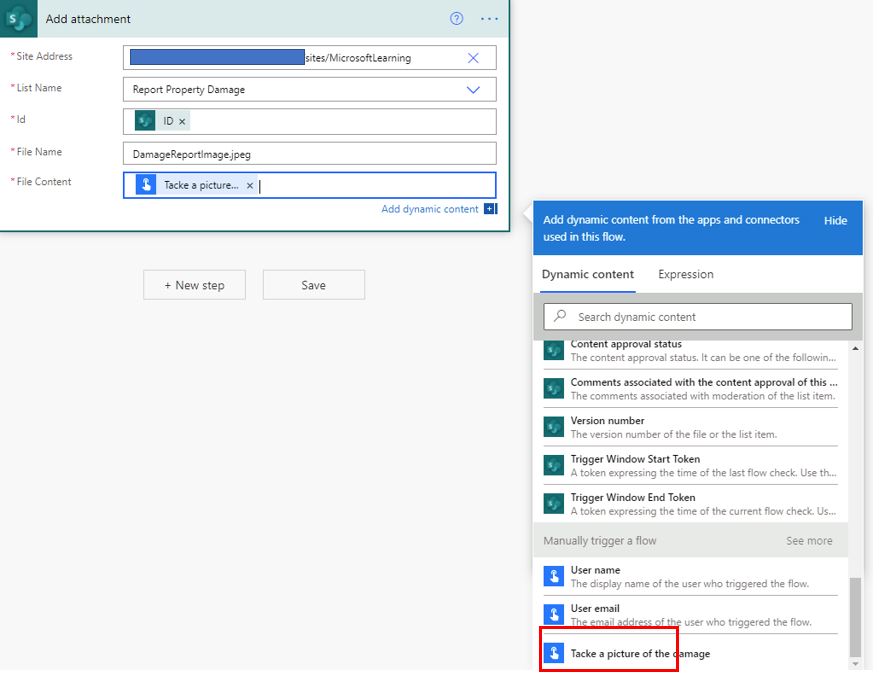Click See more for Manually trigger a flow
Screen dimensions: 879x681
pos(809,540)
